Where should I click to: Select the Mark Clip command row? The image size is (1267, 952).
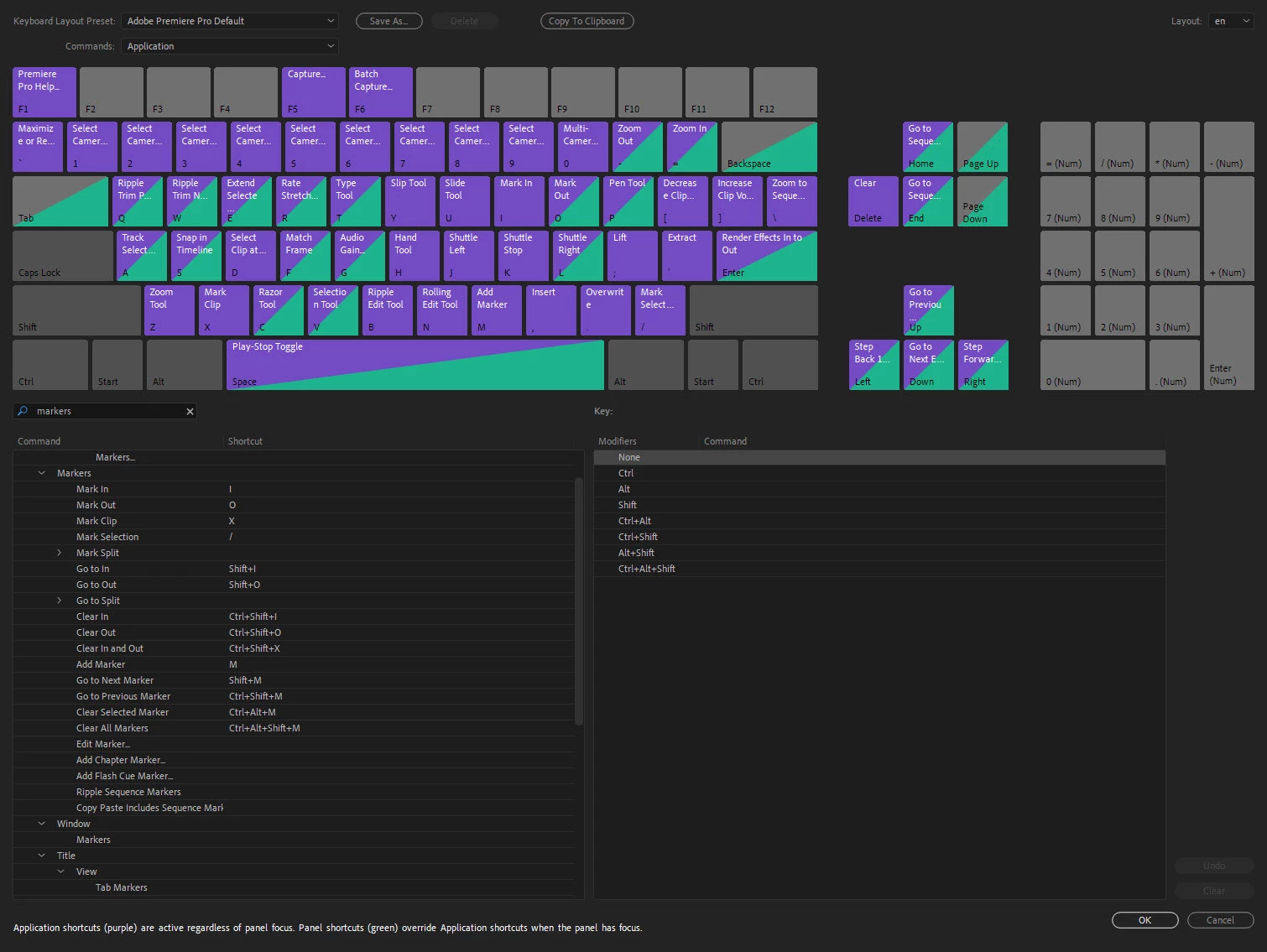294,521
